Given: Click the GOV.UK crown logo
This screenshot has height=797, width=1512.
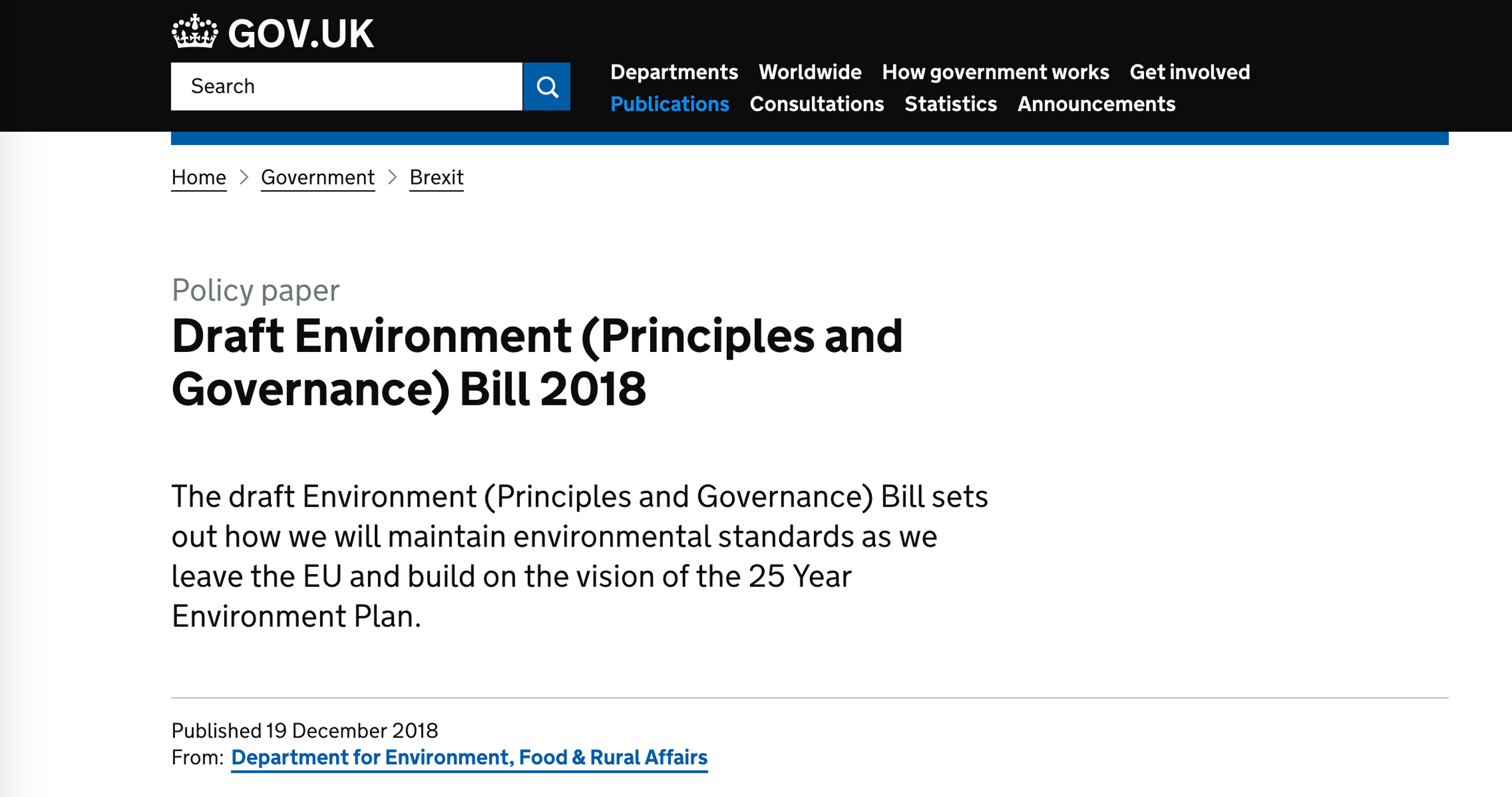Looking at the screenshot, I should click(195, 32).
